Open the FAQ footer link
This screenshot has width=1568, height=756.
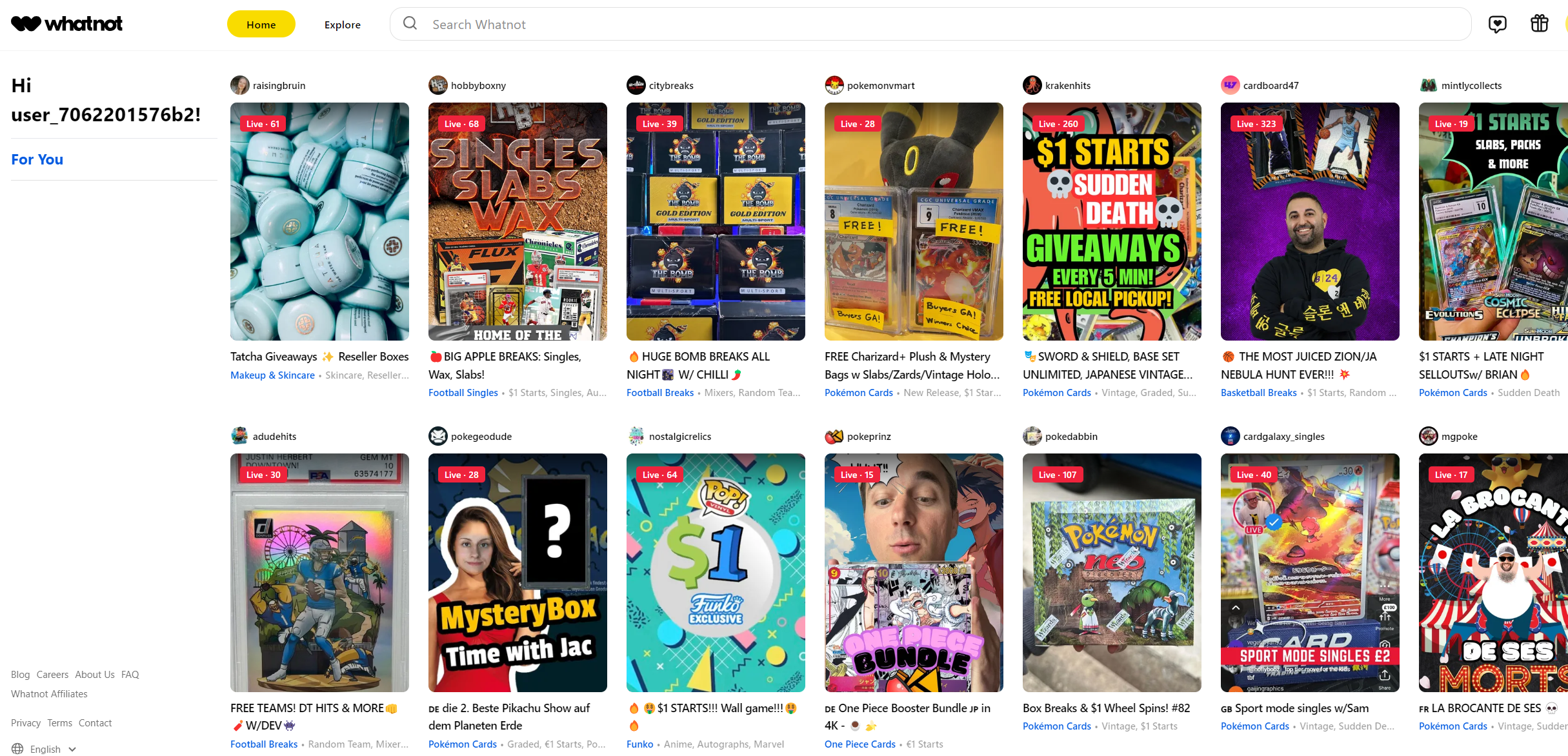[x=130, y=675]
